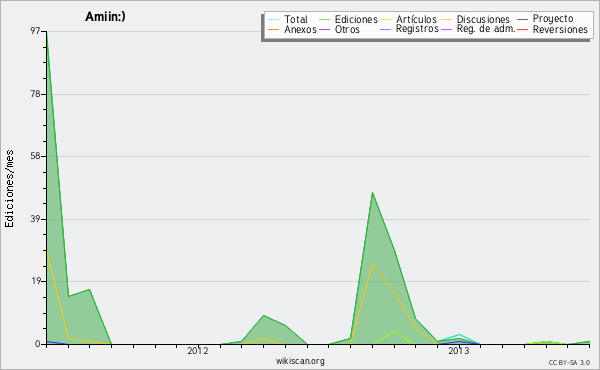Click the 2013 x-axis label
The height and width of the screenshot is (370, 600).
pyautogui.click(x=458, y=351)
